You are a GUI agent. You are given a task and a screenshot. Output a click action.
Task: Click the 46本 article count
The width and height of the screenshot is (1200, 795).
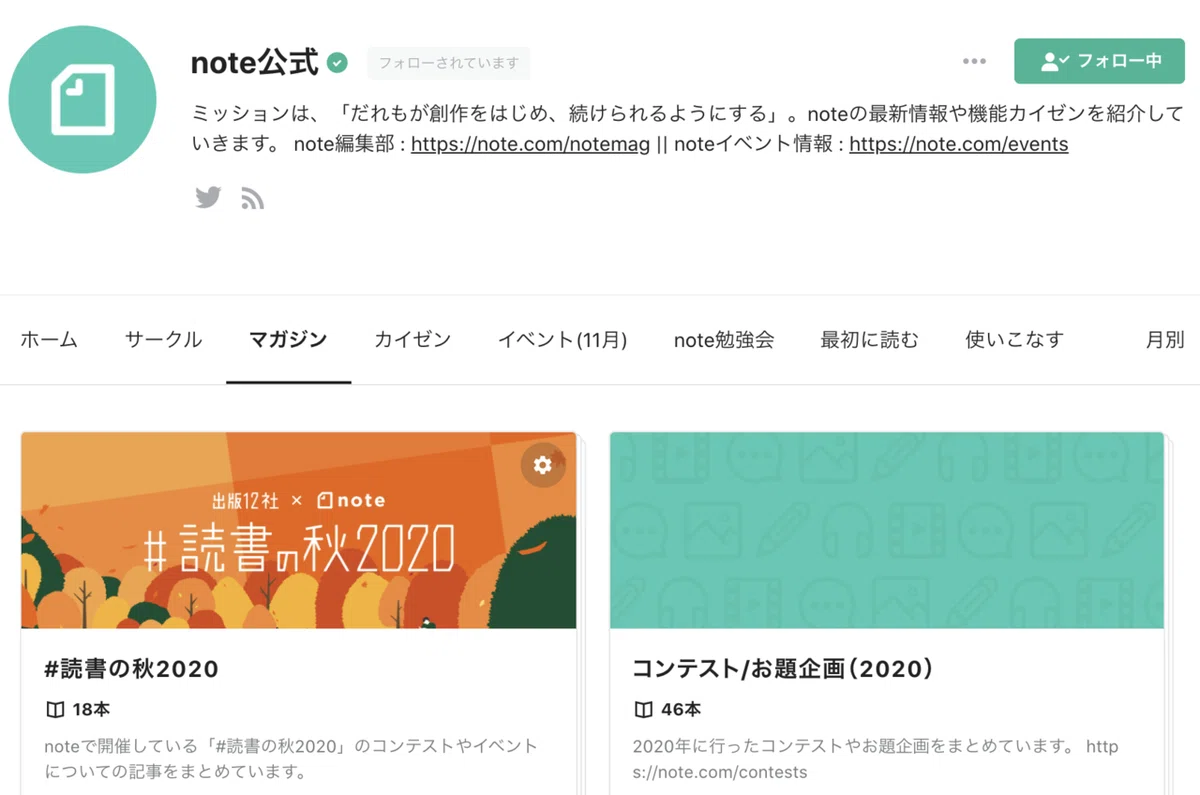pyautogui.click(x=681, y=709)
